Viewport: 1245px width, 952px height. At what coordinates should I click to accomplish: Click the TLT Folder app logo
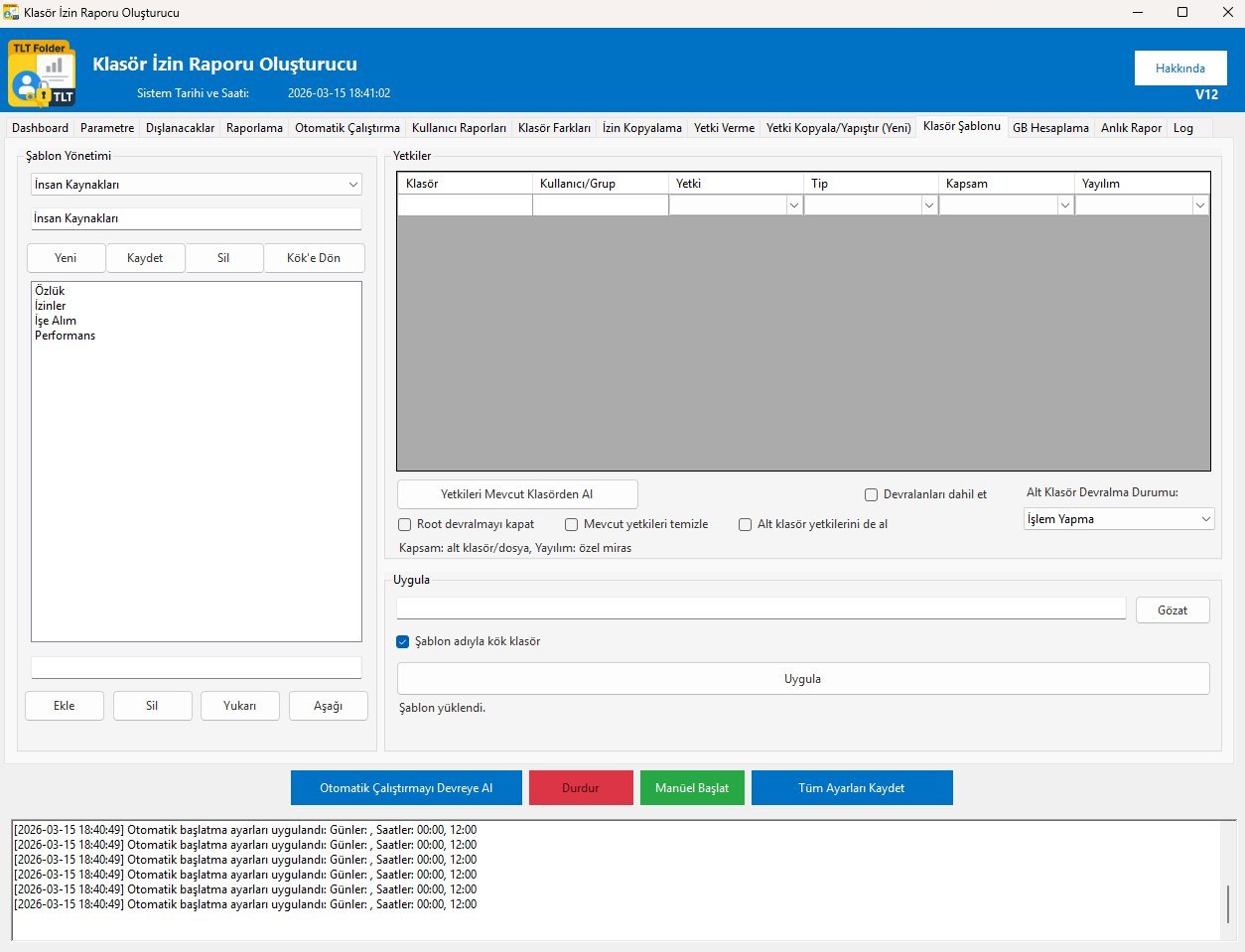[x=42, y=73]
